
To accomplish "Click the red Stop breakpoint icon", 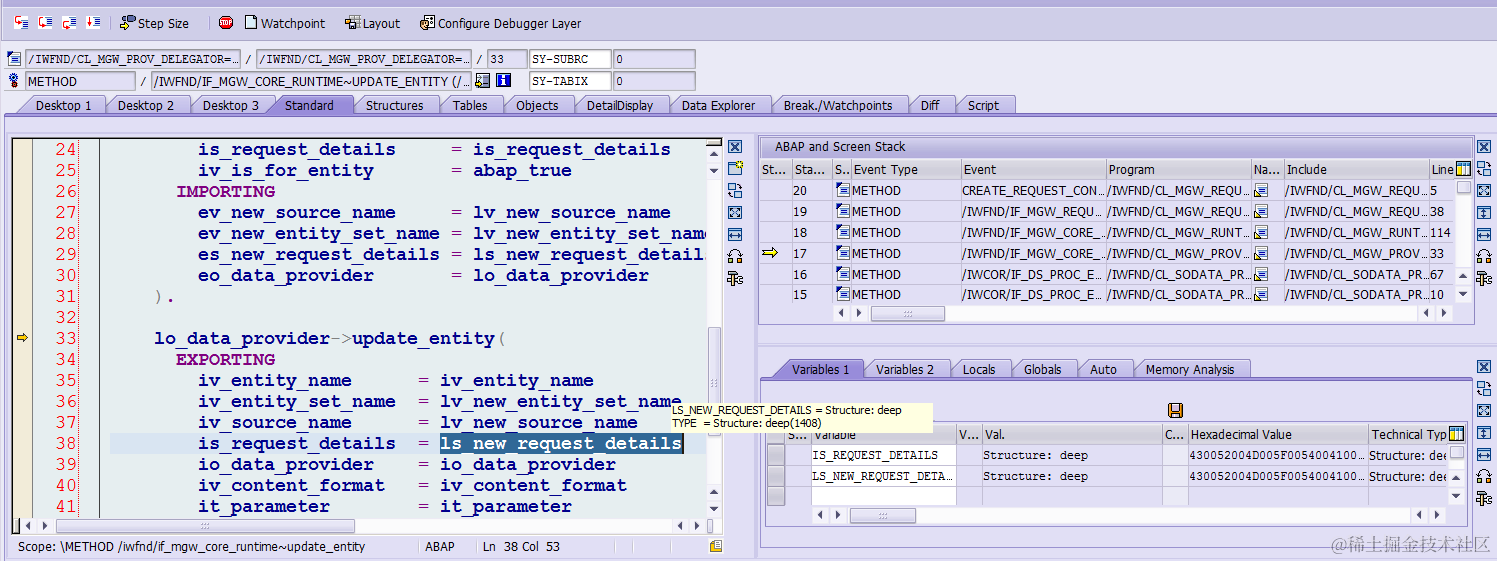I will coord(226,22).
